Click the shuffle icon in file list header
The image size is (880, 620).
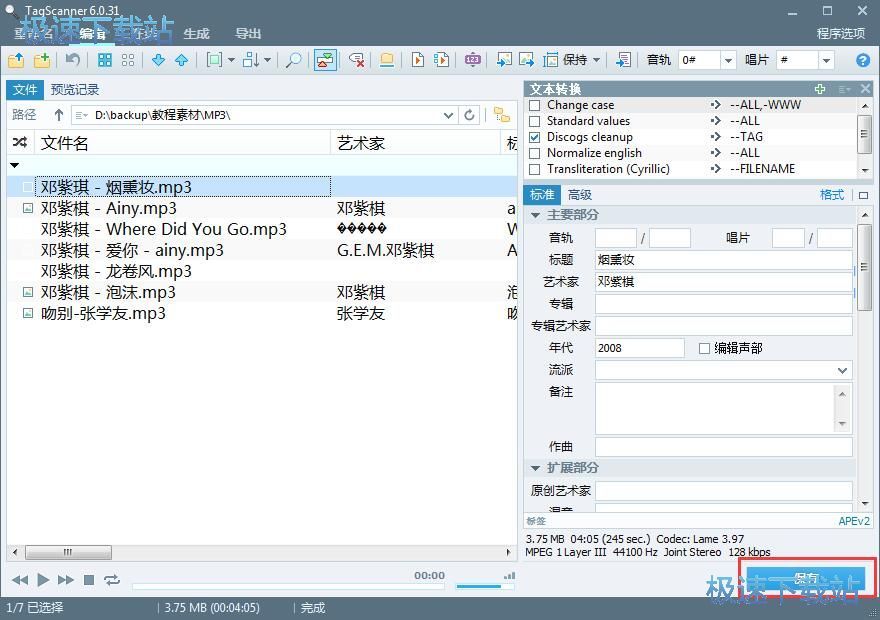pyautogui.click(x=20, y=143)
